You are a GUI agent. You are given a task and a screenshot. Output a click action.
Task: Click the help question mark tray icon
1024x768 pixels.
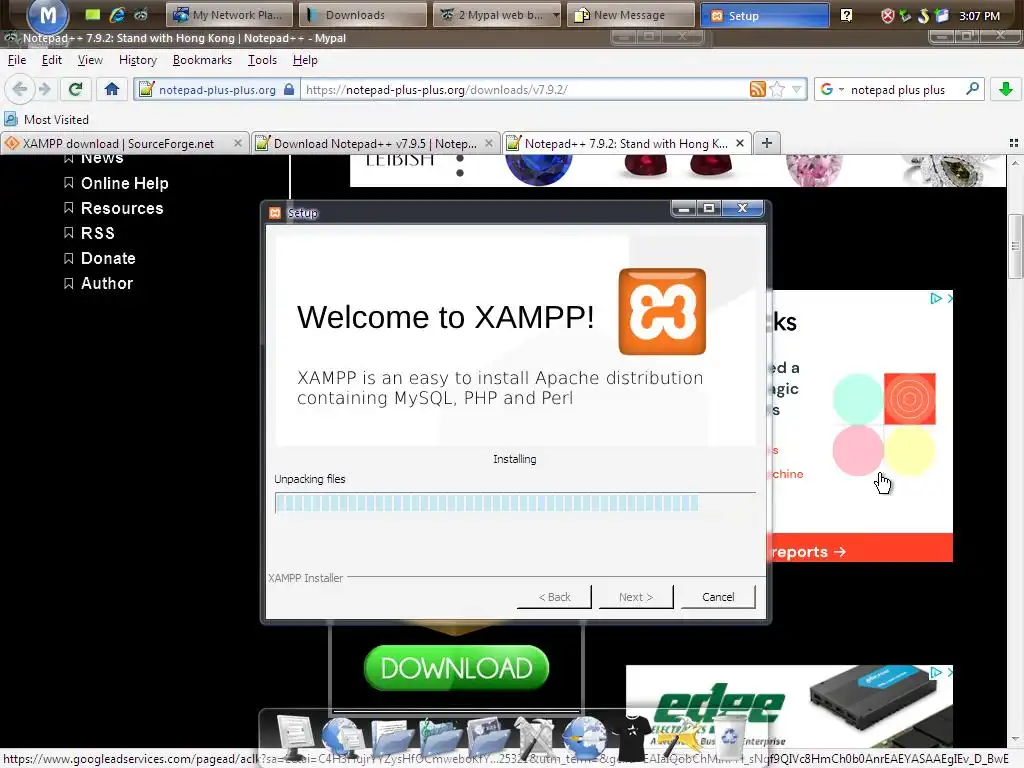point(846,15)
